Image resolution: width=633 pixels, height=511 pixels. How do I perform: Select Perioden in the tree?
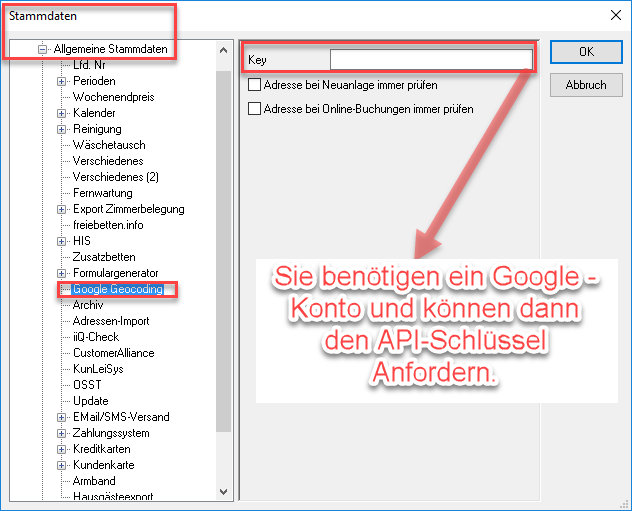coord(94,81)
